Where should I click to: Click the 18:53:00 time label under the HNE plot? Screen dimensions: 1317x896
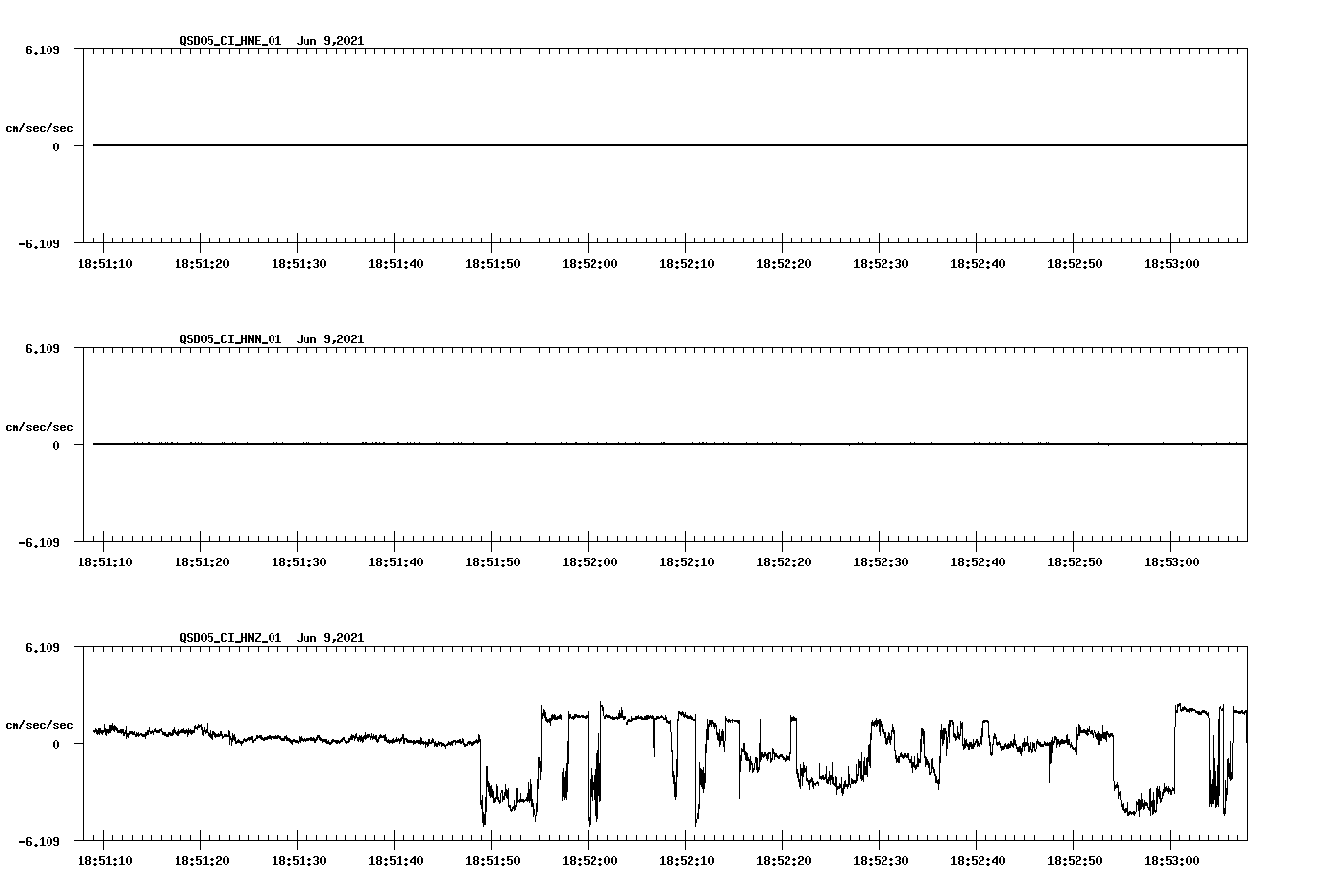pyautogui.click(x=1172, y=264)
